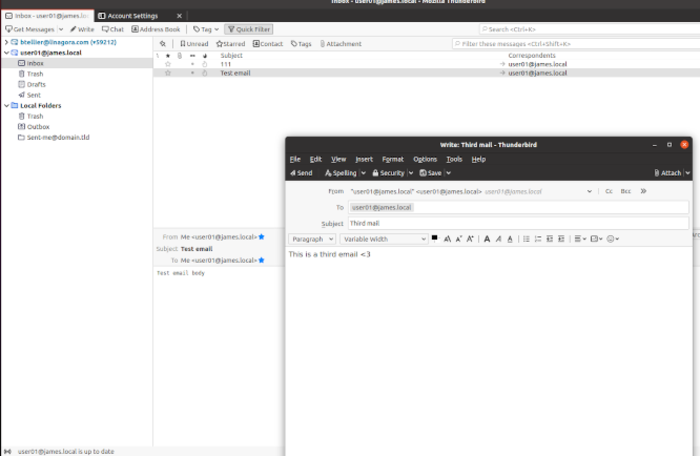Viewport: 700px width, 456px height.
Task: Apply underline formatting in compose toolbar
Action: point(510,239)
